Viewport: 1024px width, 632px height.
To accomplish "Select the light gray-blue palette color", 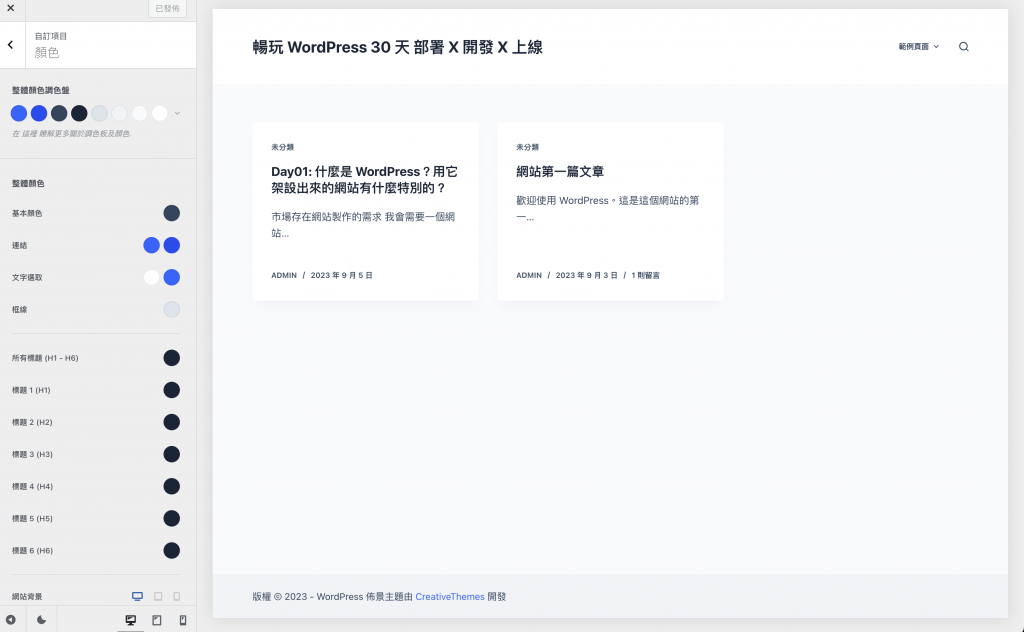I will (x=99, y=113).
